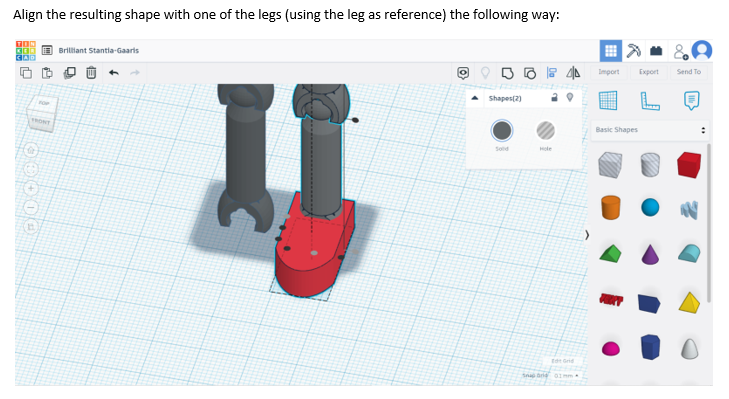Click the Paste tool icon

point(47,73)
